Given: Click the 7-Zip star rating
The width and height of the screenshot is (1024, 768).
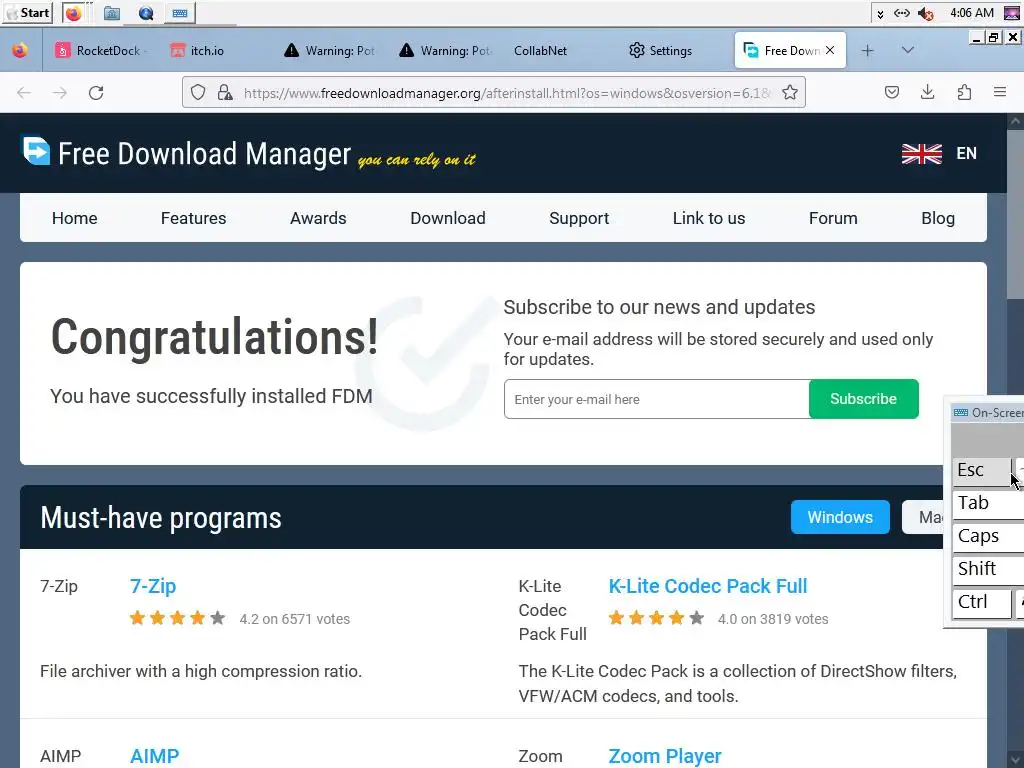Looking at the screenshot, I should coord(178,618).
